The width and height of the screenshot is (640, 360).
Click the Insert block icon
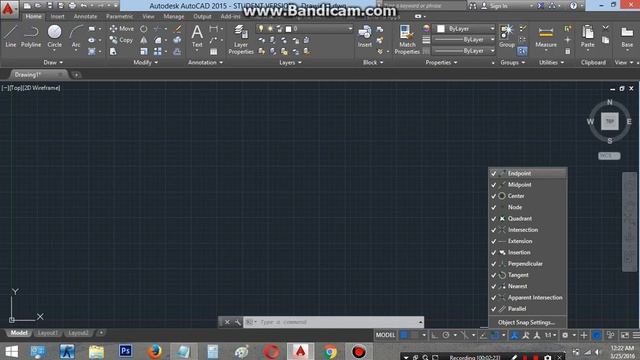(x=364, y=36)
